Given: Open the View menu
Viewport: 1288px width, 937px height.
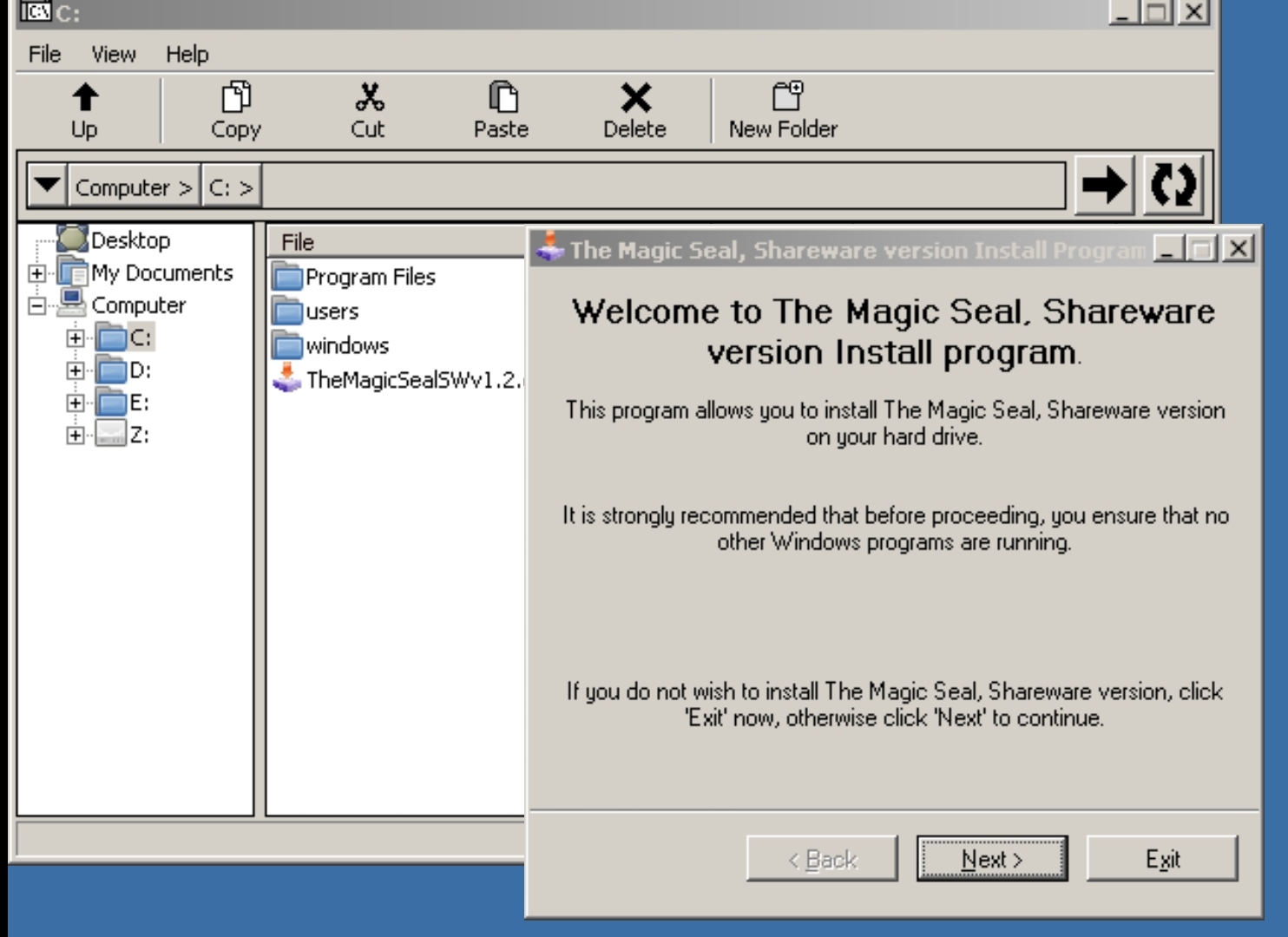Looking at the screenshot, I should (x=114, y=54).
